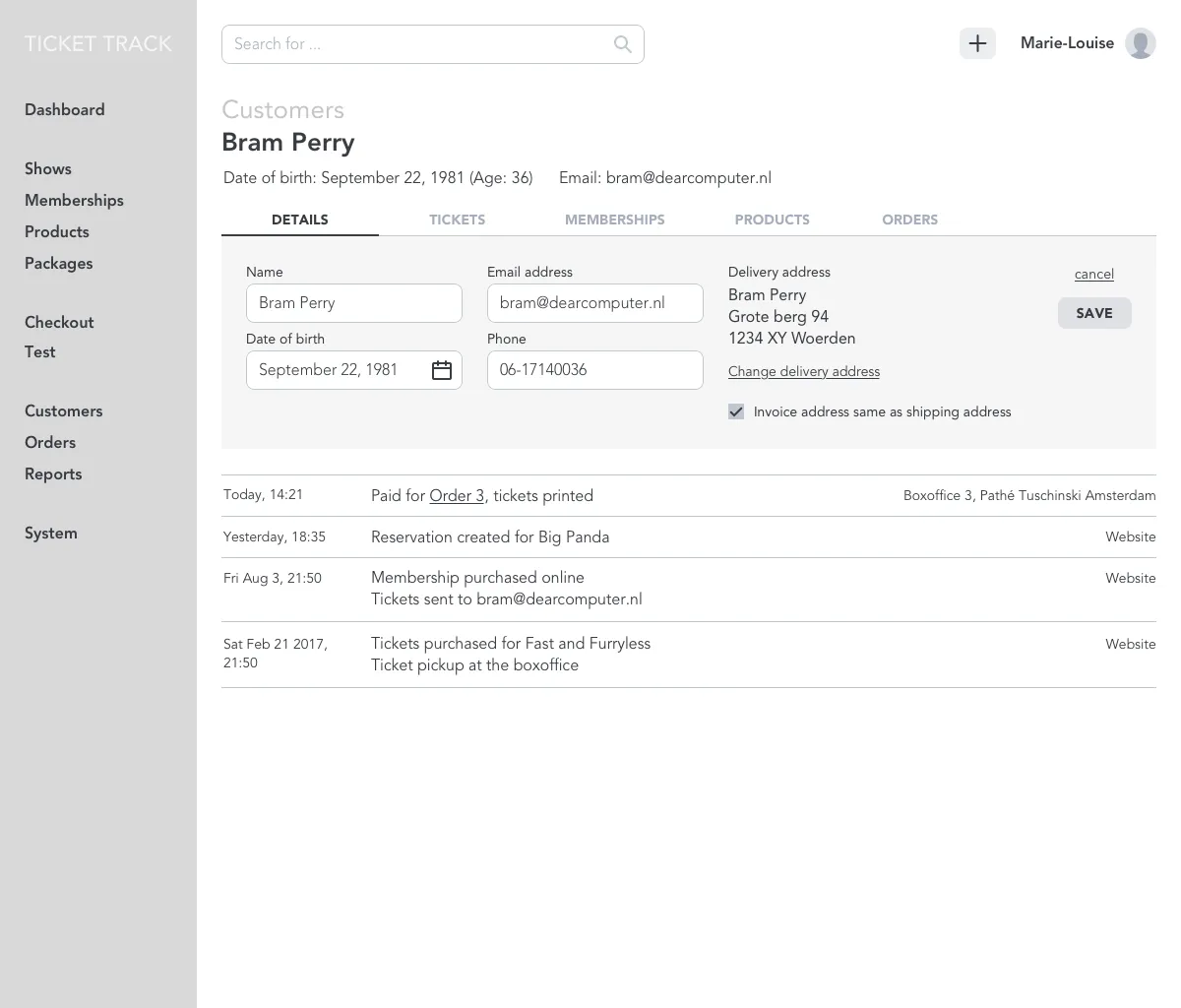1181x1008 pixels.
Task: Open Checkout in the sidebar
Action: tap(59, 322)
